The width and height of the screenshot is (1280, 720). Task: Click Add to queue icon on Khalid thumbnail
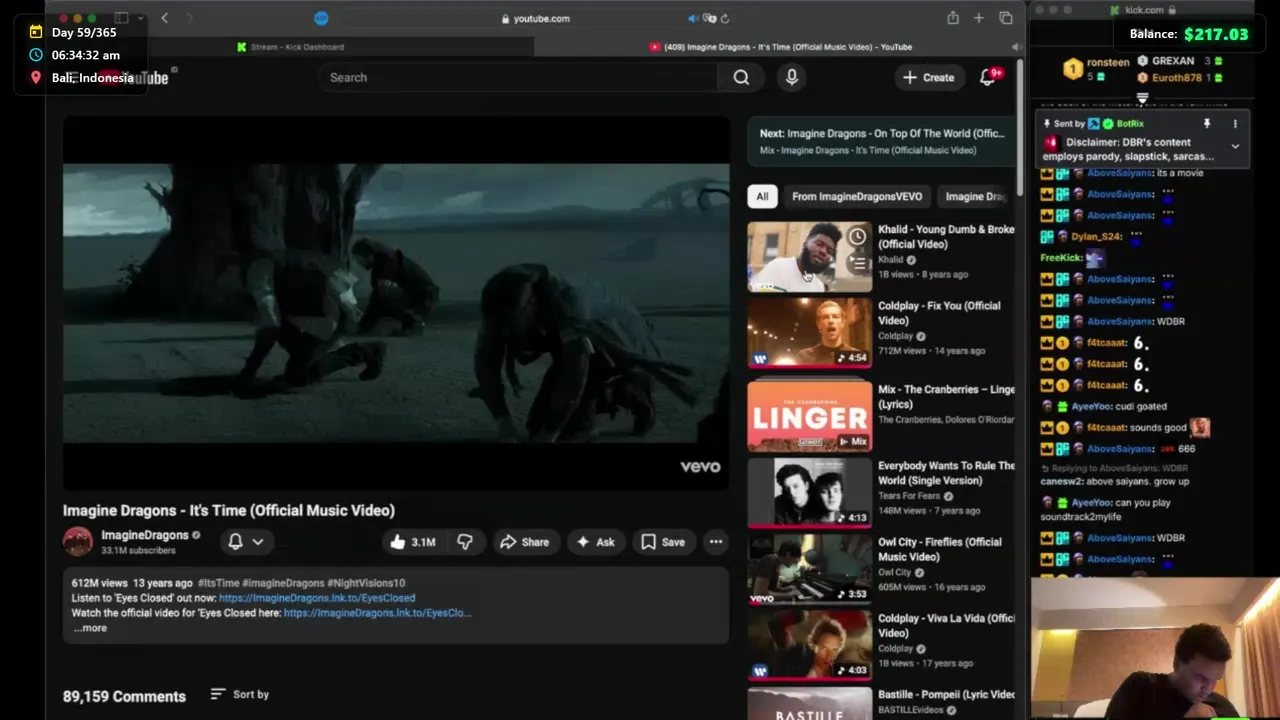(x=857, y=263)
